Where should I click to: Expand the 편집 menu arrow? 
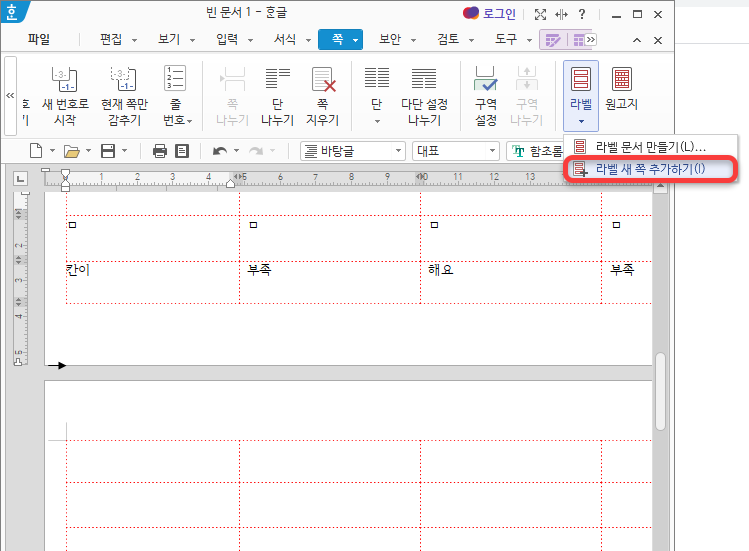(134, 41)
